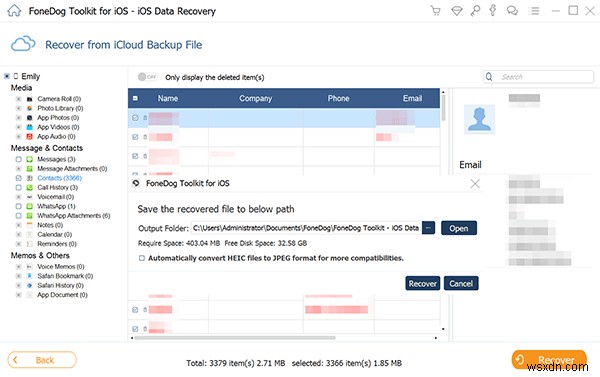Sort by the Email column

(x=412, y=98)
